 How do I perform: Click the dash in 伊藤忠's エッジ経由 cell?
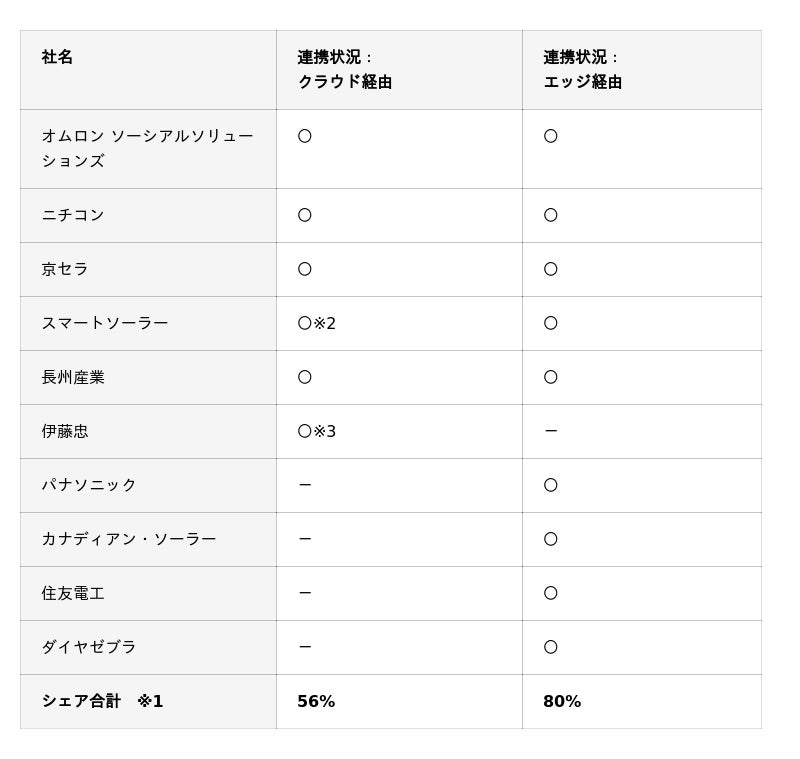click(x=551, y=431)
